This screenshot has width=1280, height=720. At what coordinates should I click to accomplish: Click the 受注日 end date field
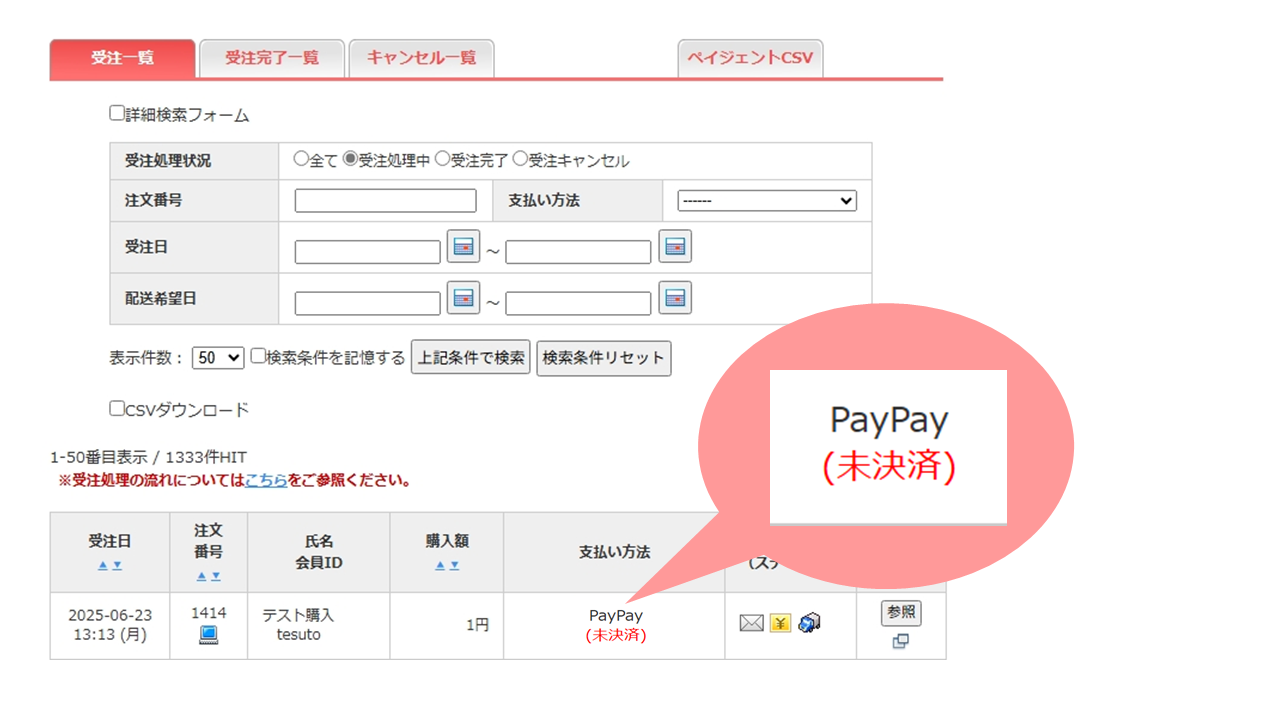(x=578, y=252)
